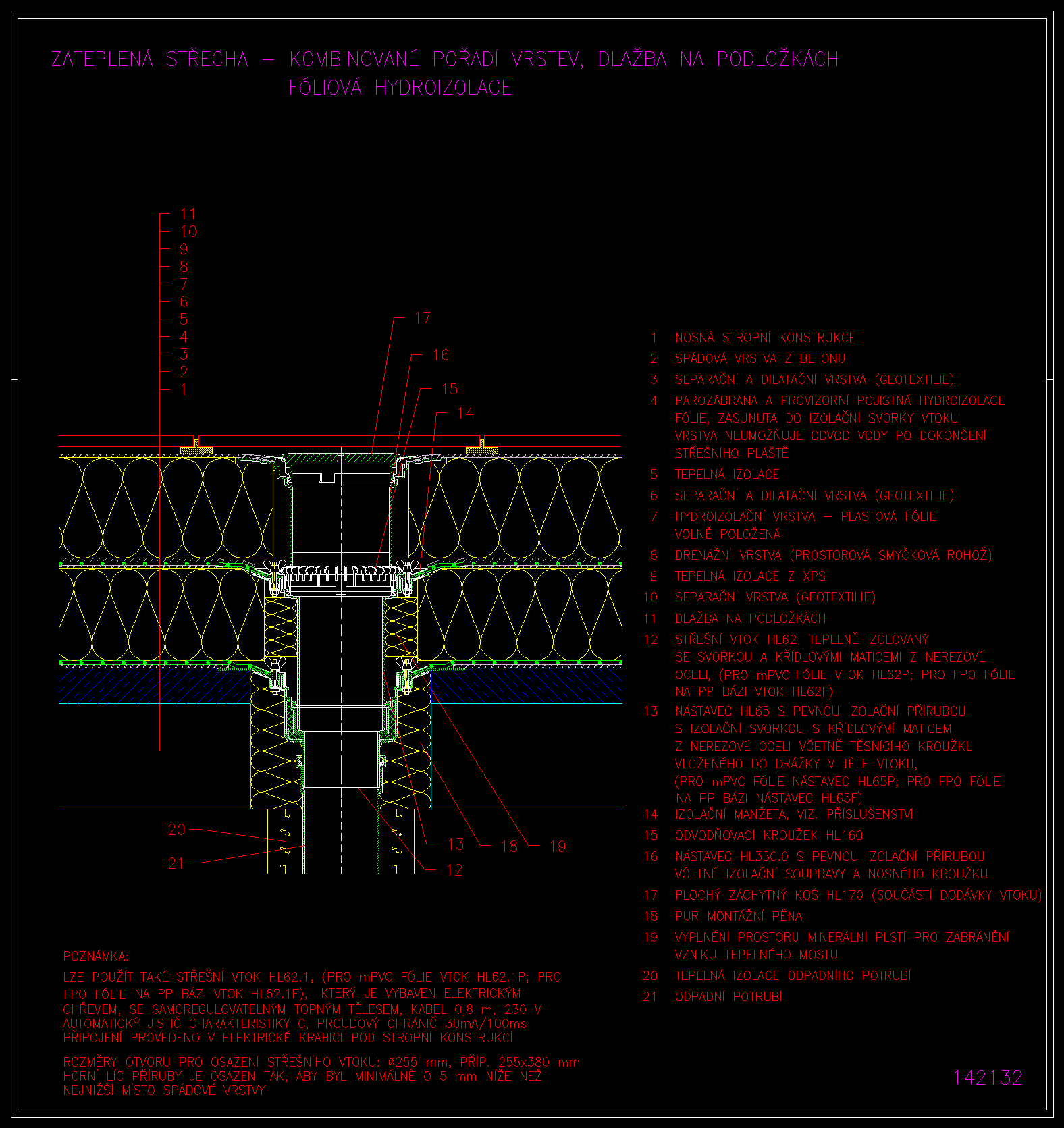This screenshot has width=1064, height=1128.
Task: Select legend line 'PAROZÁBRANA A PROVIZORNÍ POJISTNÁ HYDROIZOLACE'
Action: (840, 400)
